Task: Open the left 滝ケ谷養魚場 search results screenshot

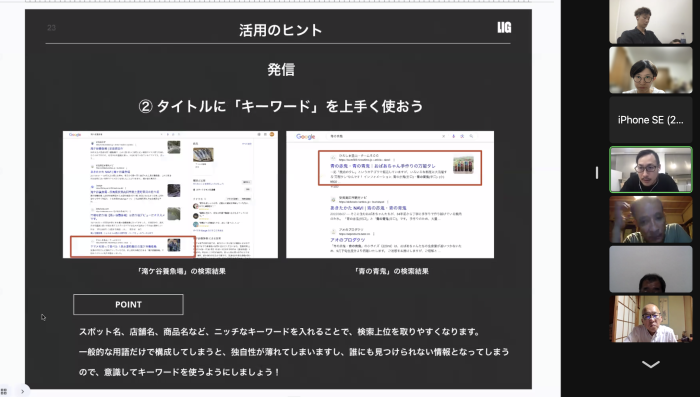Action: [x=170, y=194]
